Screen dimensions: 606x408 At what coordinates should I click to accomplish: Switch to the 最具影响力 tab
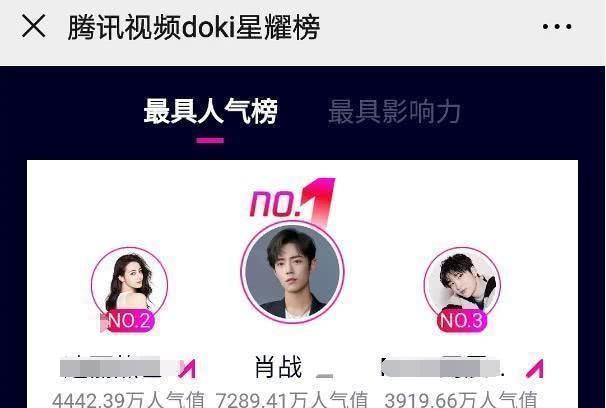coord(394,112)
